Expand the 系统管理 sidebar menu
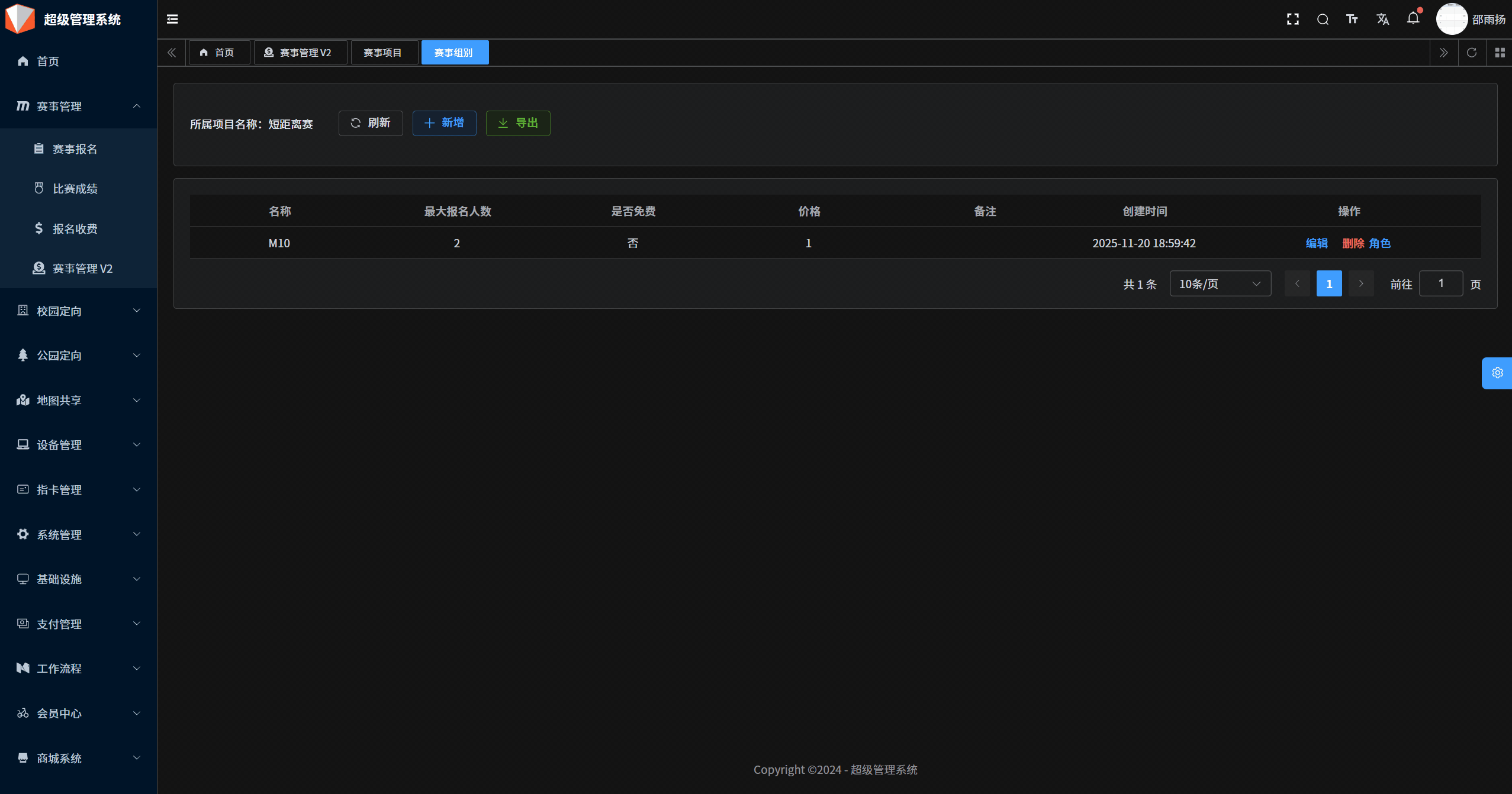This screenshot has height=794, width=1512. click(x=78, y=534)
